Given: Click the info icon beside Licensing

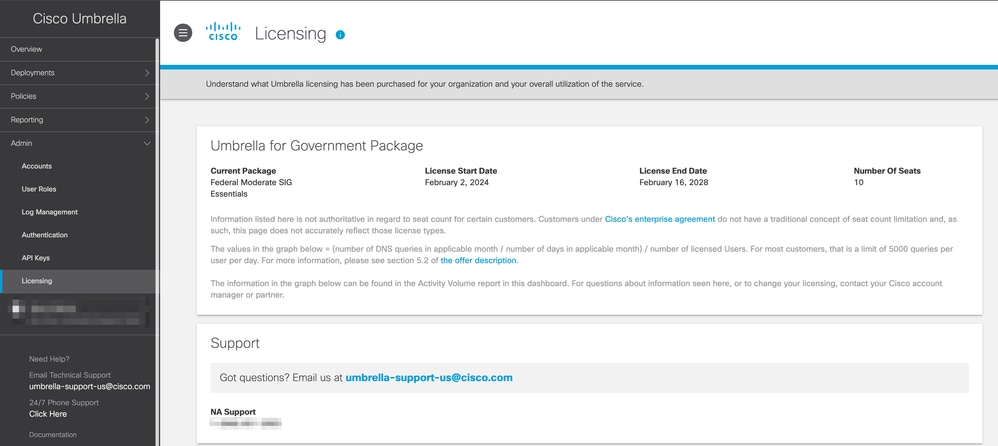Looking at the screenshot, I should 340,35.
